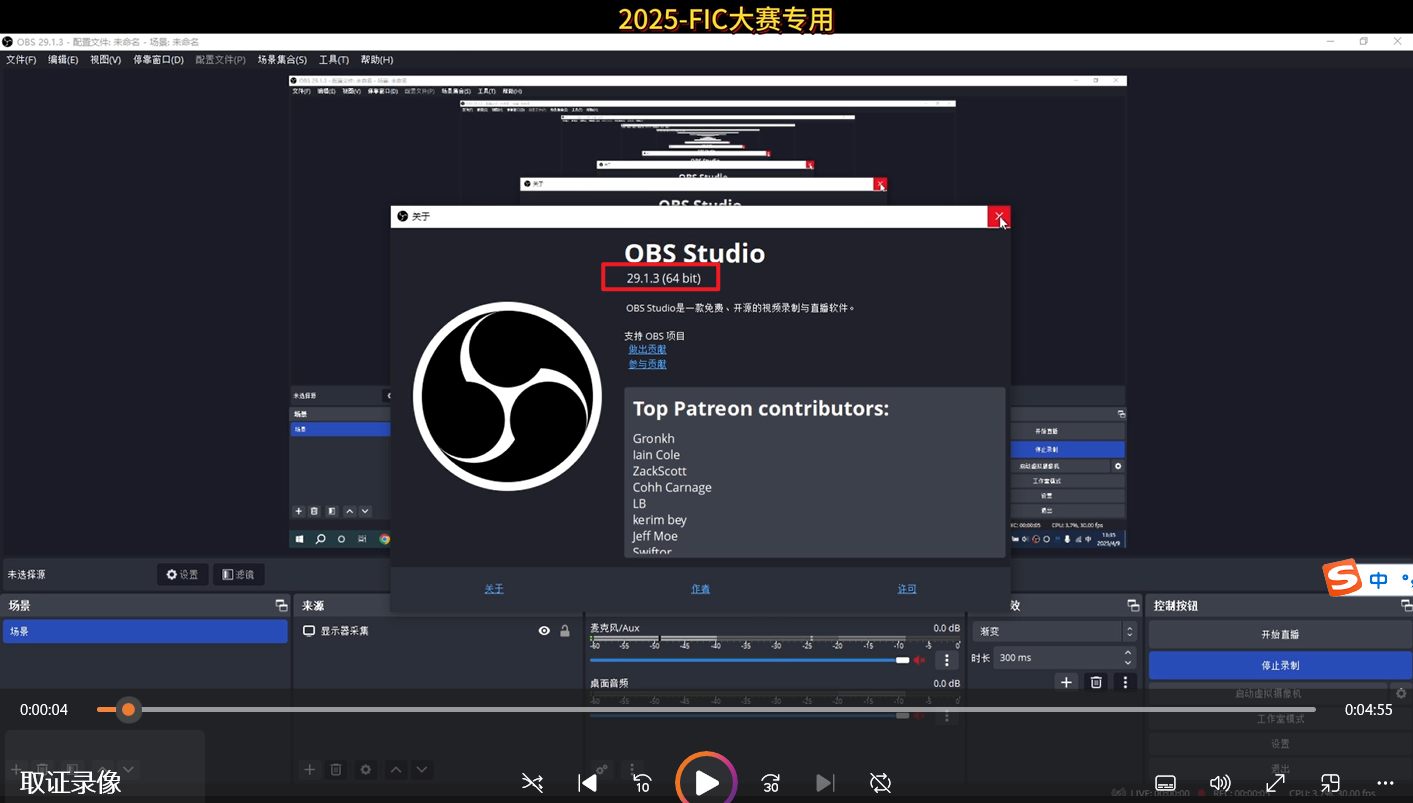The width and height of the screenshot is (1413, 803).
Task: Switch to the 作者 tab in About dialog
Action: coord(700,589)
